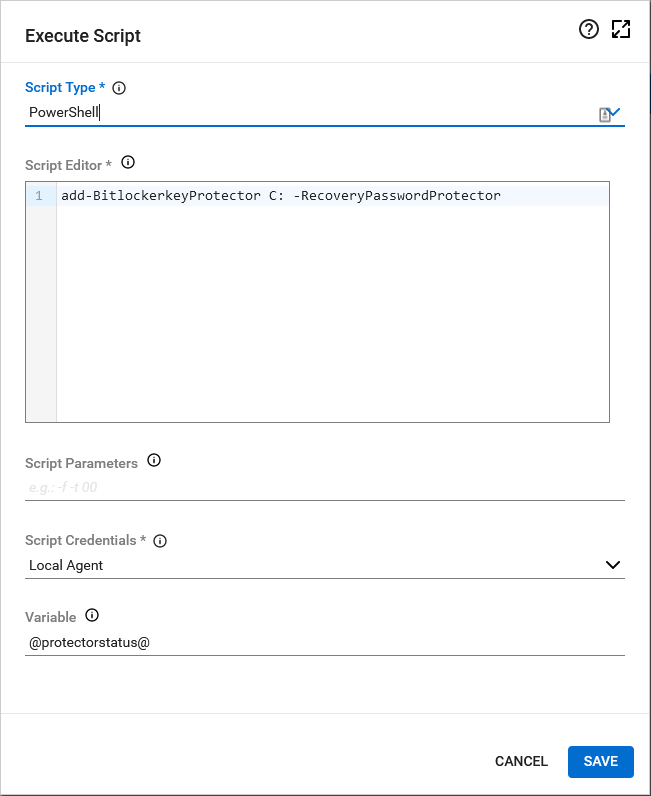Click line number 1 in editor gutter
This screenshot has width=651, height=796.
click(40, 196)
